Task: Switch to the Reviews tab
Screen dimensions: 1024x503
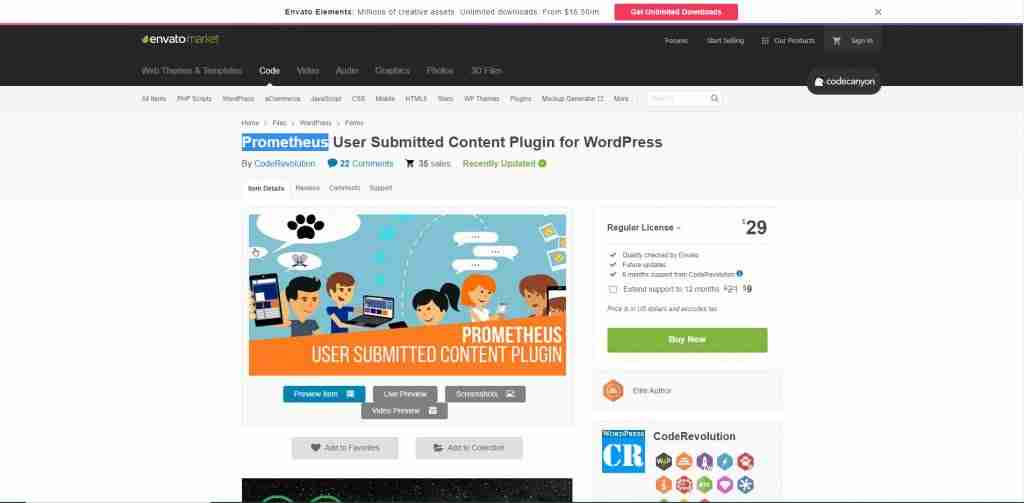Action: click(x=307, y=188)
